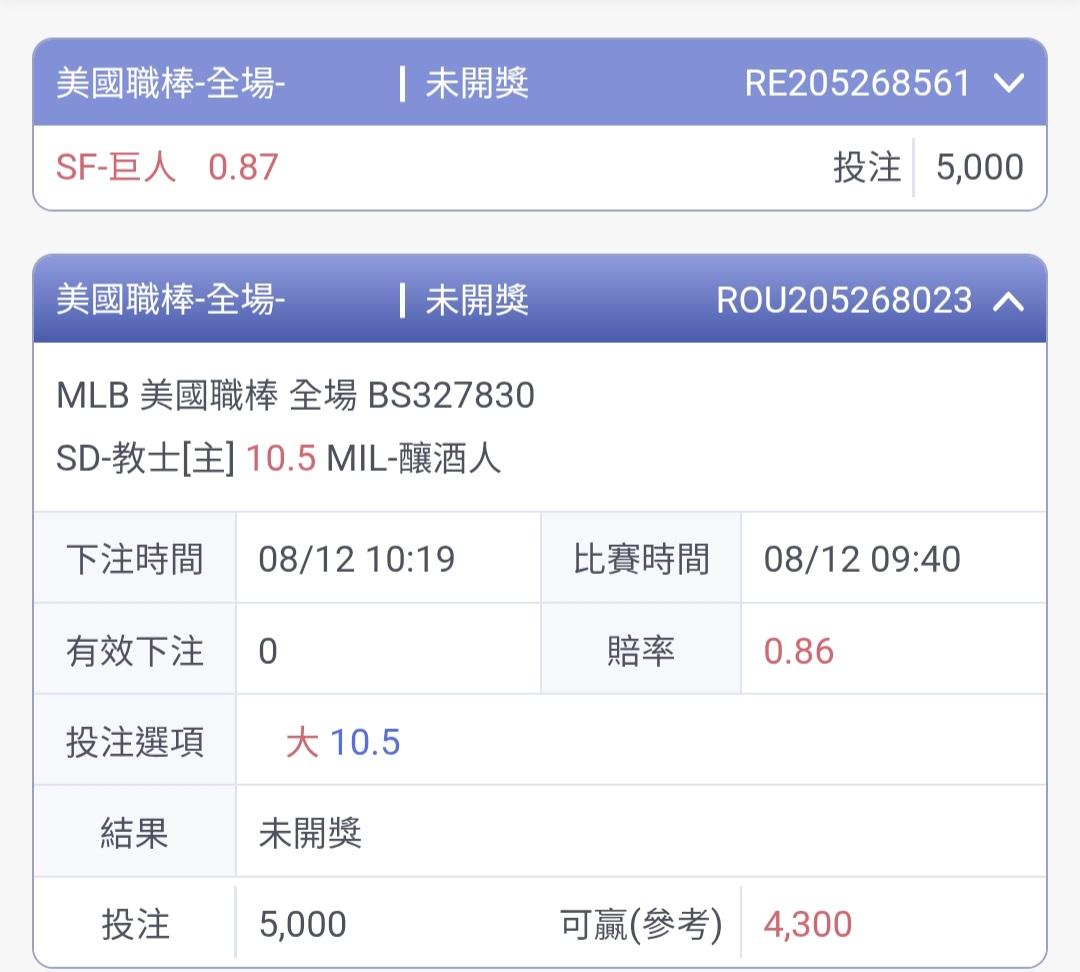Click the 結果 row 未開獎 value

click(x=310, y=834)
